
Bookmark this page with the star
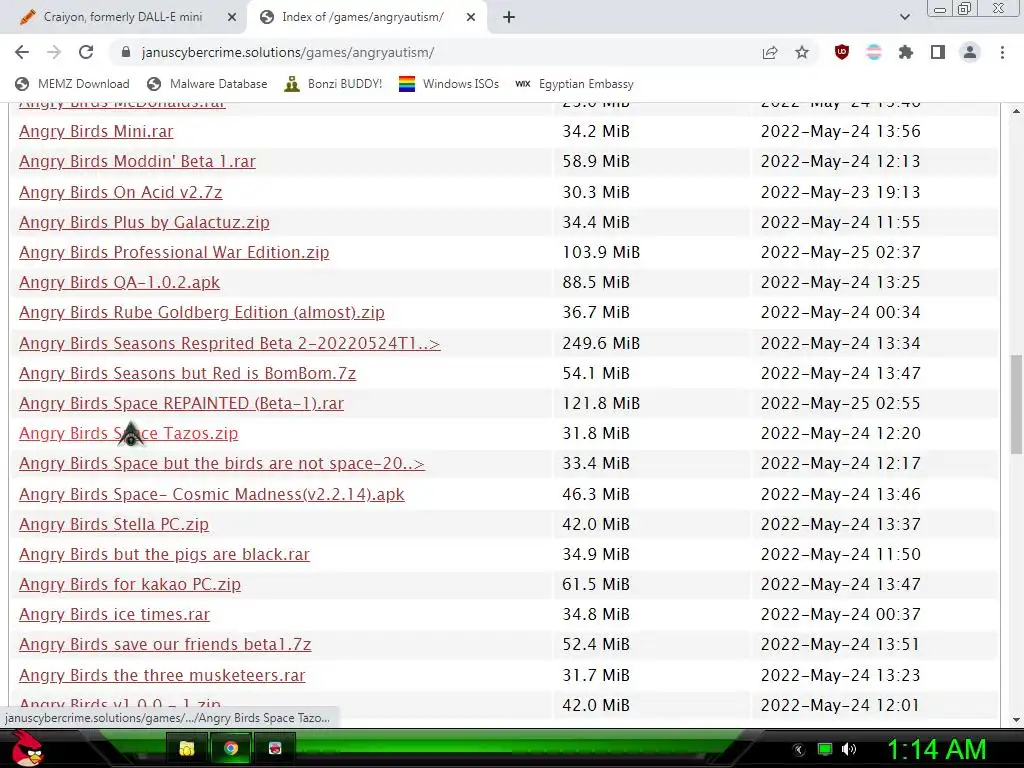[x=802, y=52]
